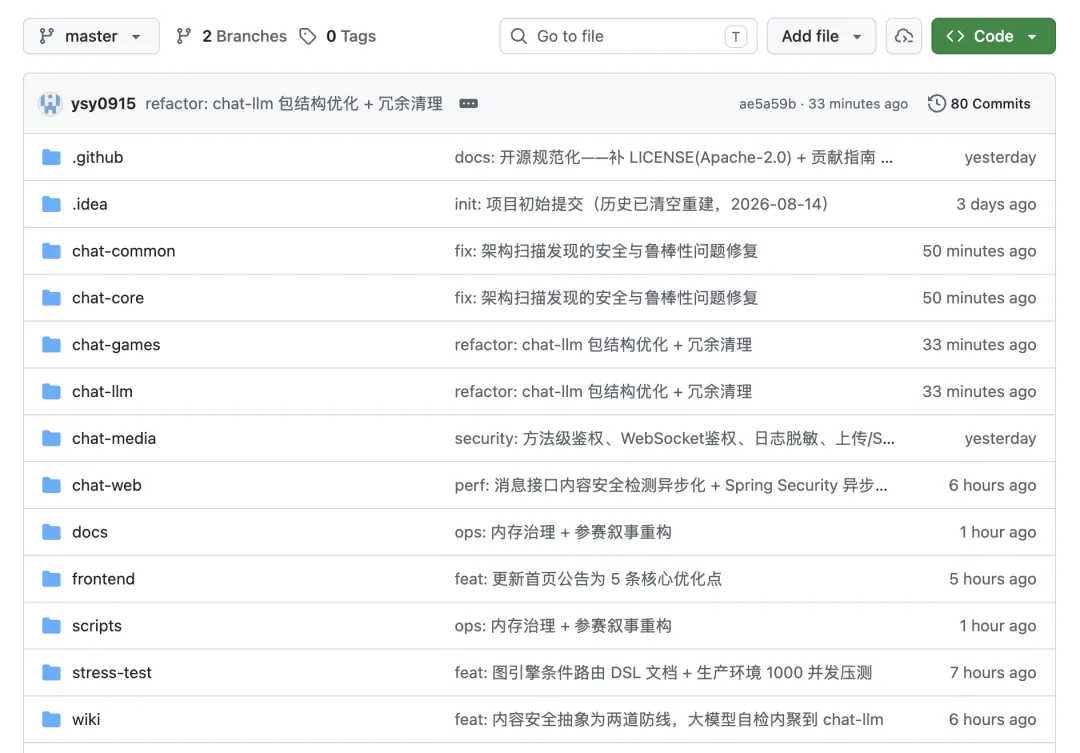Open the 0 Tags page
The width and height of the screenshot is (1080, 753).
(x=338, y=36)
